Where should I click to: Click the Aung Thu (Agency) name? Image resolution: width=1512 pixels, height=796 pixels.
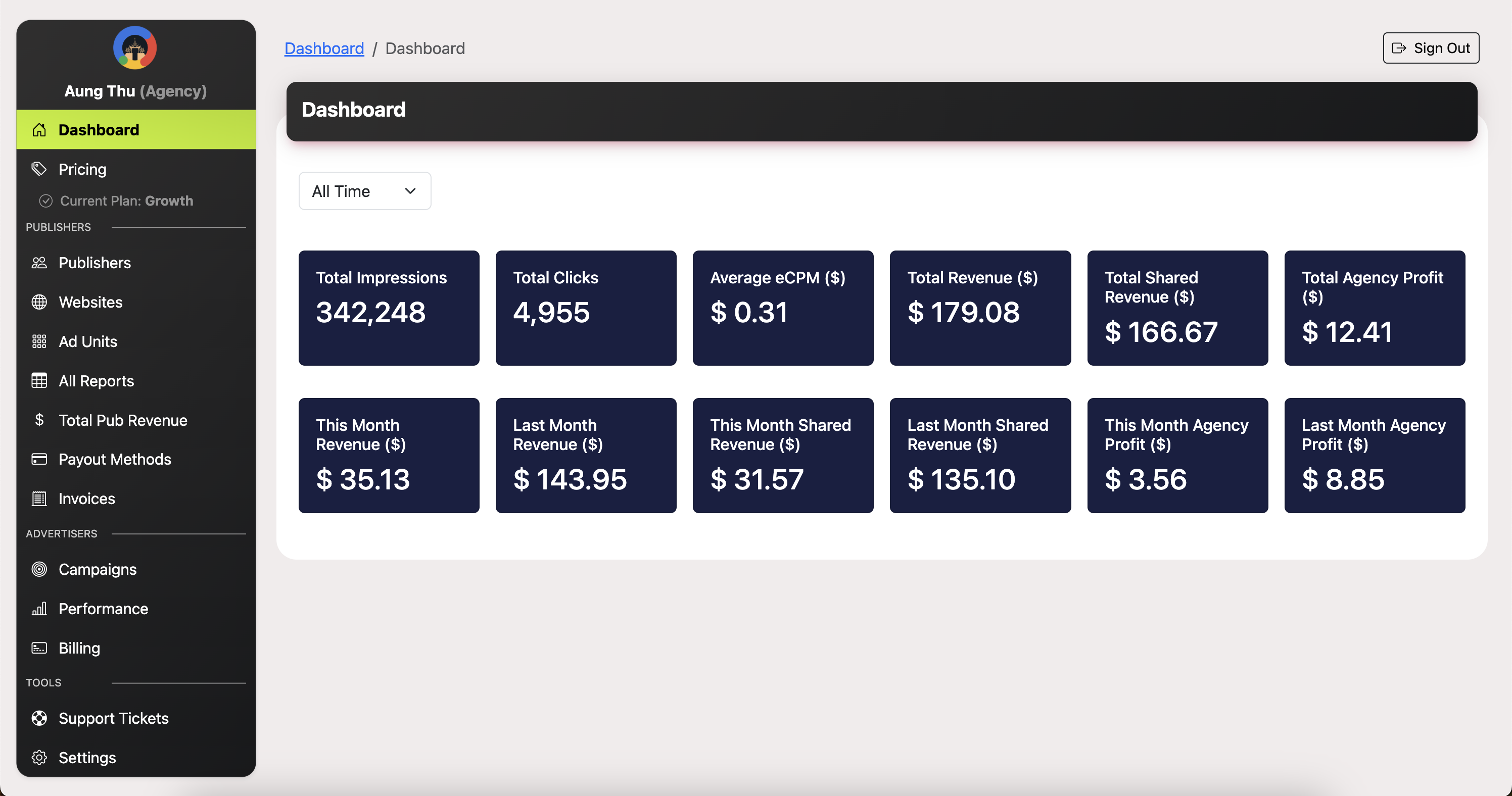pyautogui.click(x=135, y=91)
